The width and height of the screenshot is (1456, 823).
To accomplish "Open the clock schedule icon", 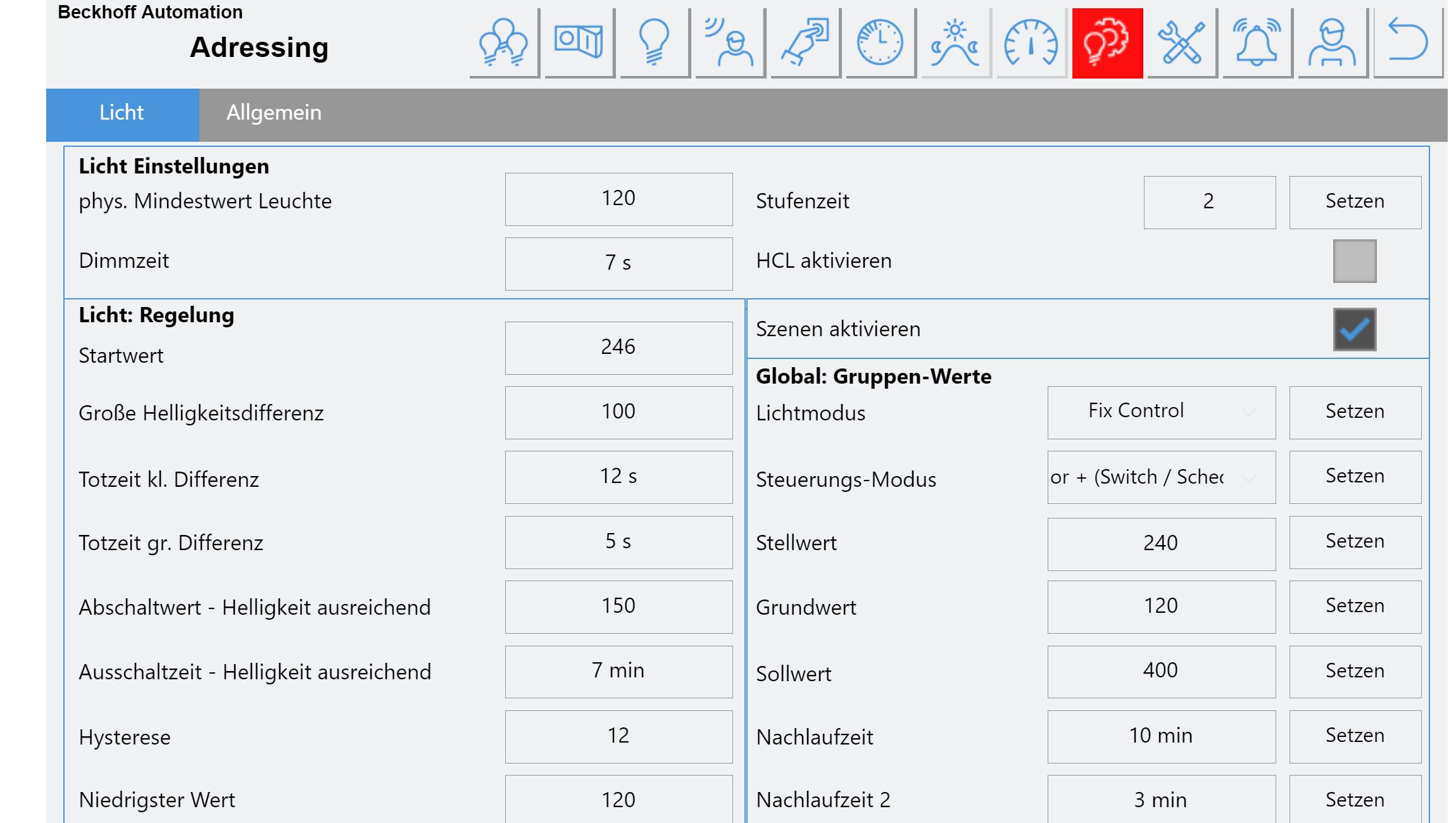I will [x=881, y=43].
